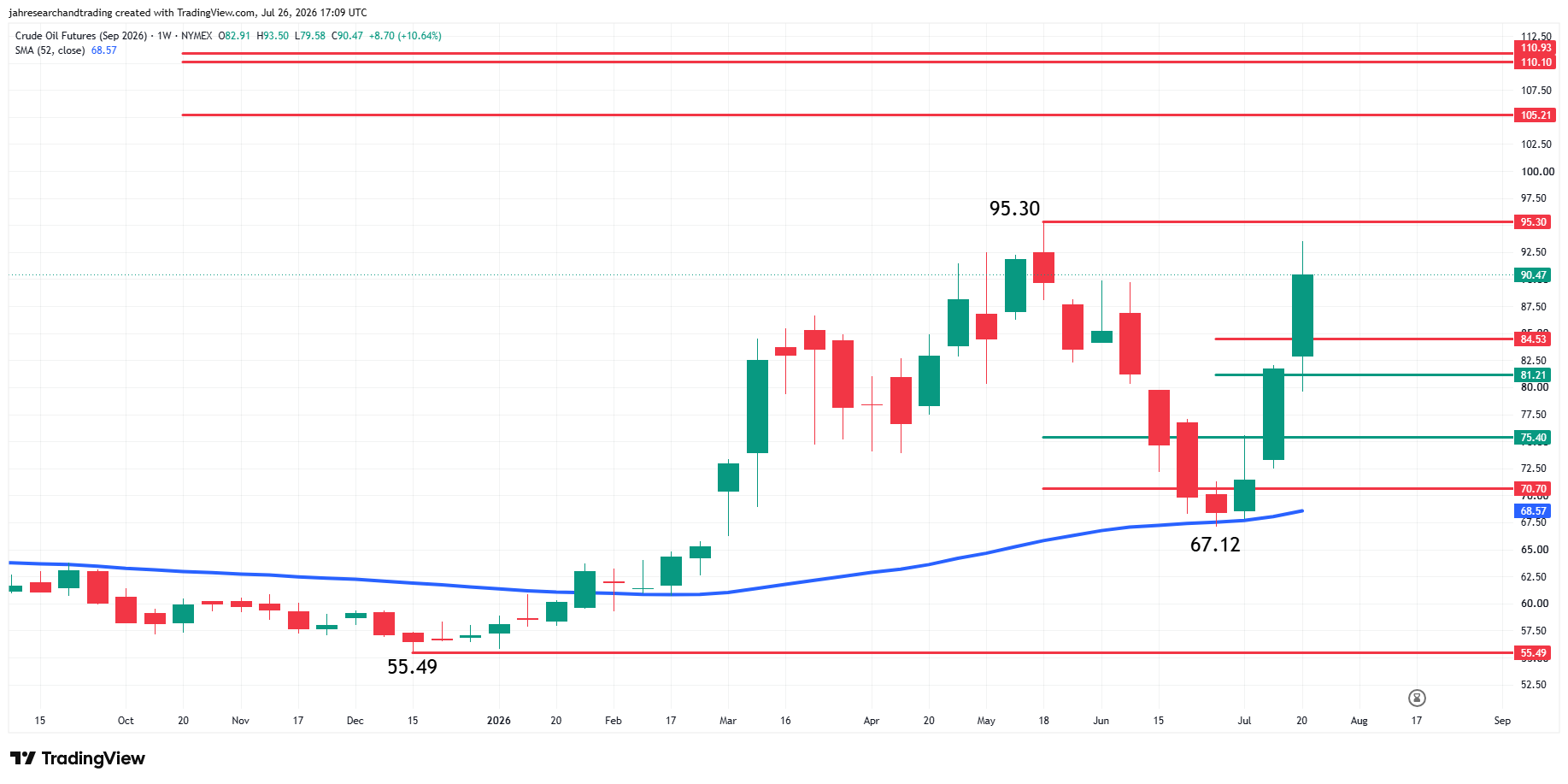Image resolution: width=1568 pixels, height=784 pixels.
Task: Click the SMA (52, close) indicator legend
Action: click(x=50, y=50)
